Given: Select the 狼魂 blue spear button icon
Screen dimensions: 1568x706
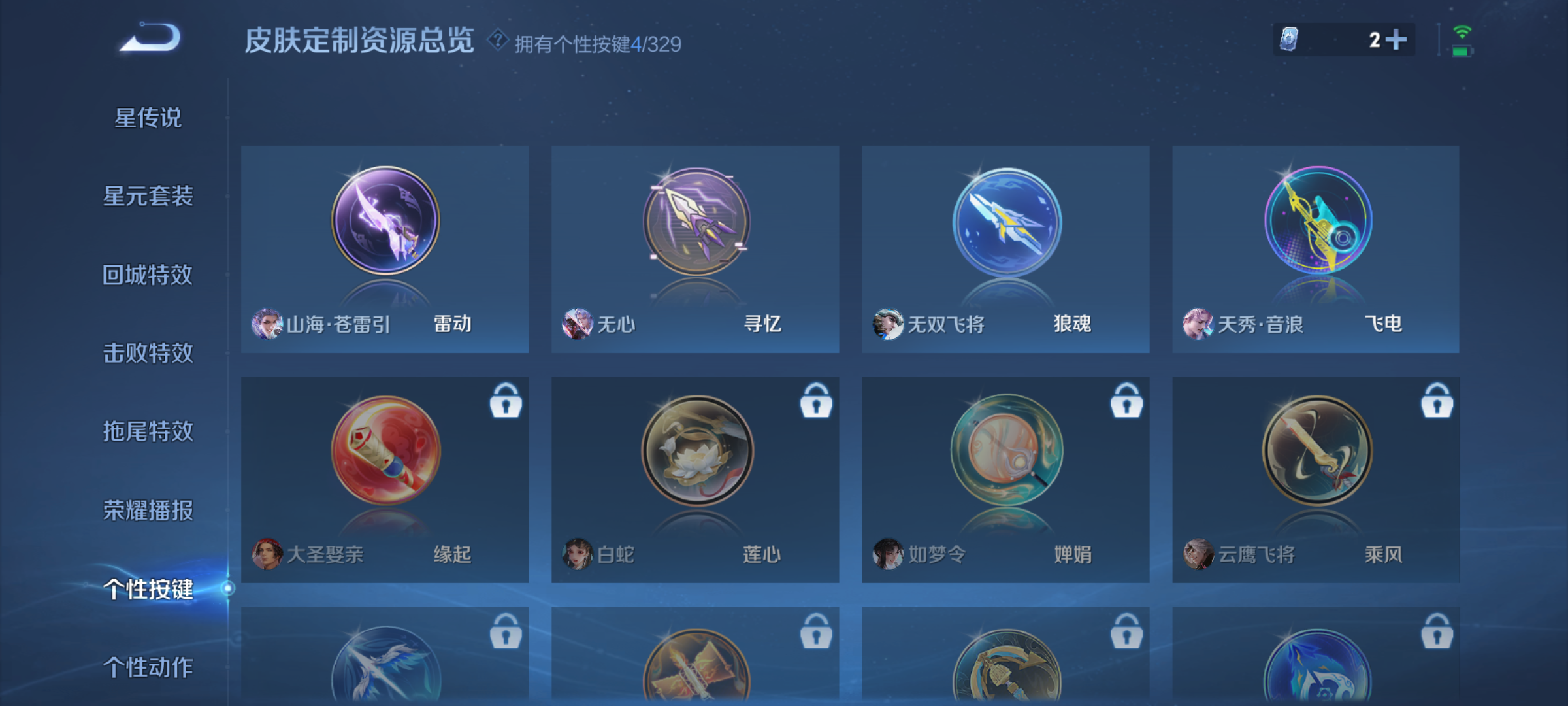Looking at the screenshot, I should (1007, 221).
